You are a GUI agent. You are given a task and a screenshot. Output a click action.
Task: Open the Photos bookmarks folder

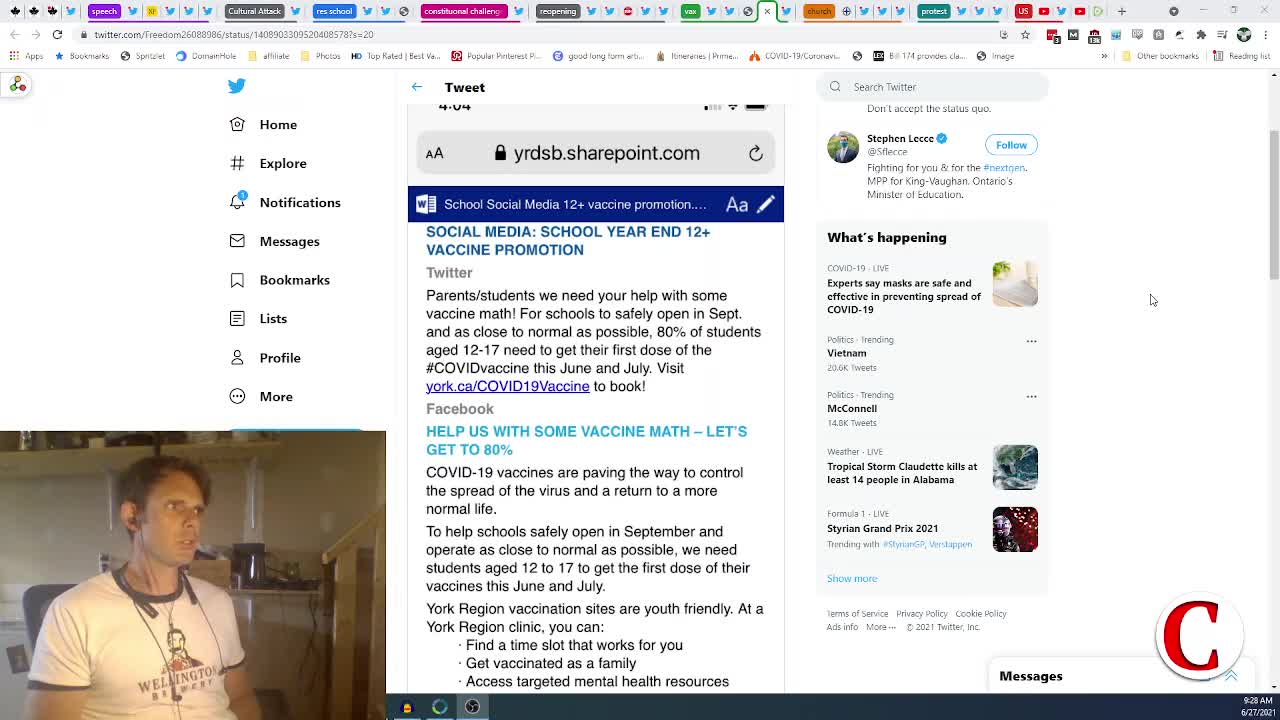pos(321,56)
